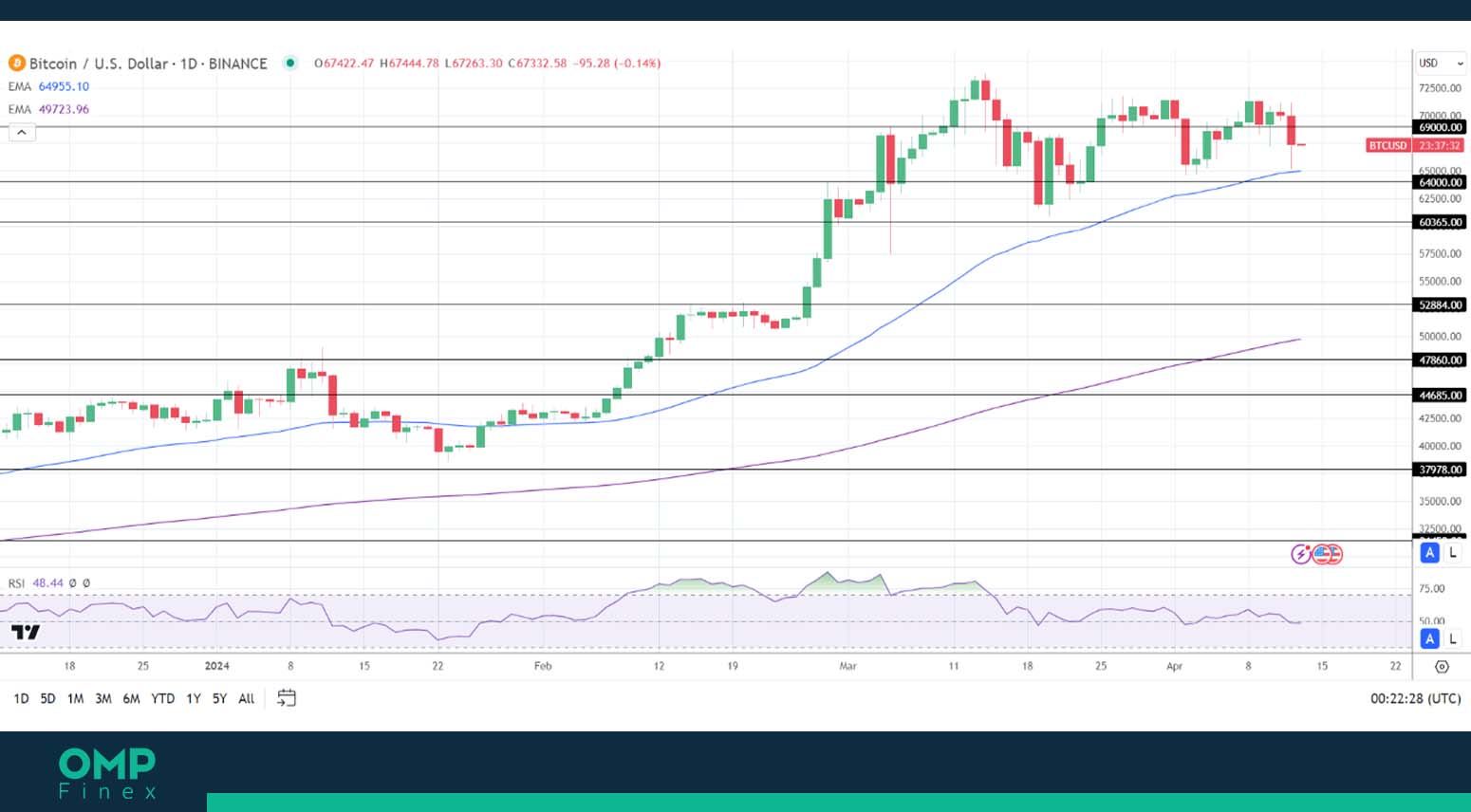Viewport: 1471px width, 812px height.
Task: Select the 52884.00 horizontal line label
Action: [x=1440, y=304]
